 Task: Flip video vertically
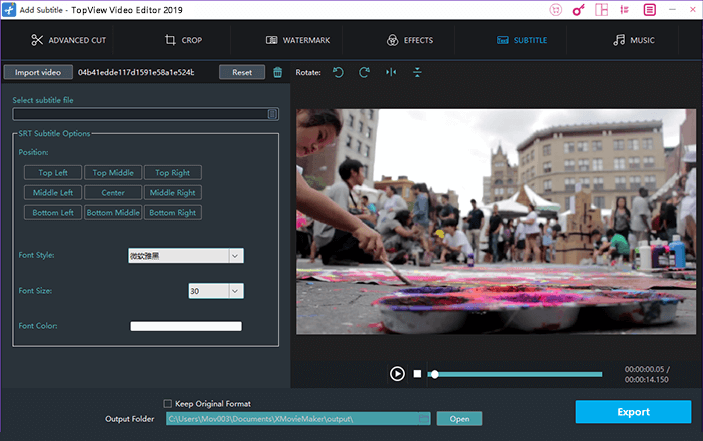(x=417, y=72)
